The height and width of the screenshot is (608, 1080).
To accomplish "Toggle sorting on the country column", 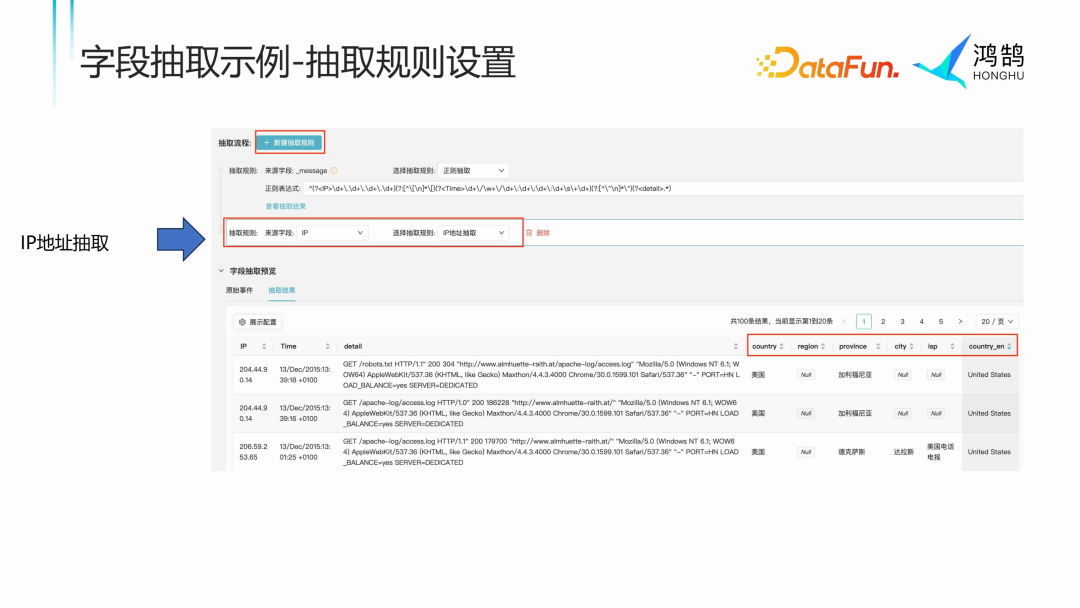I will tap(782, 346).
